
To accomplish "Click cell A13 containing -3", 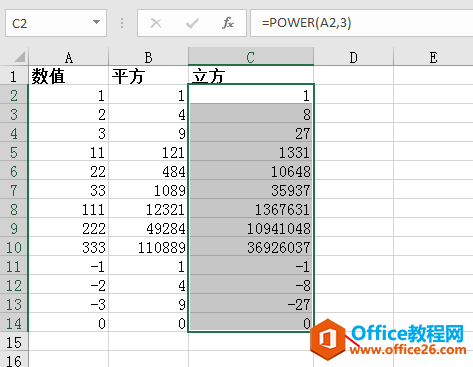I will click(x=69, y=303).
